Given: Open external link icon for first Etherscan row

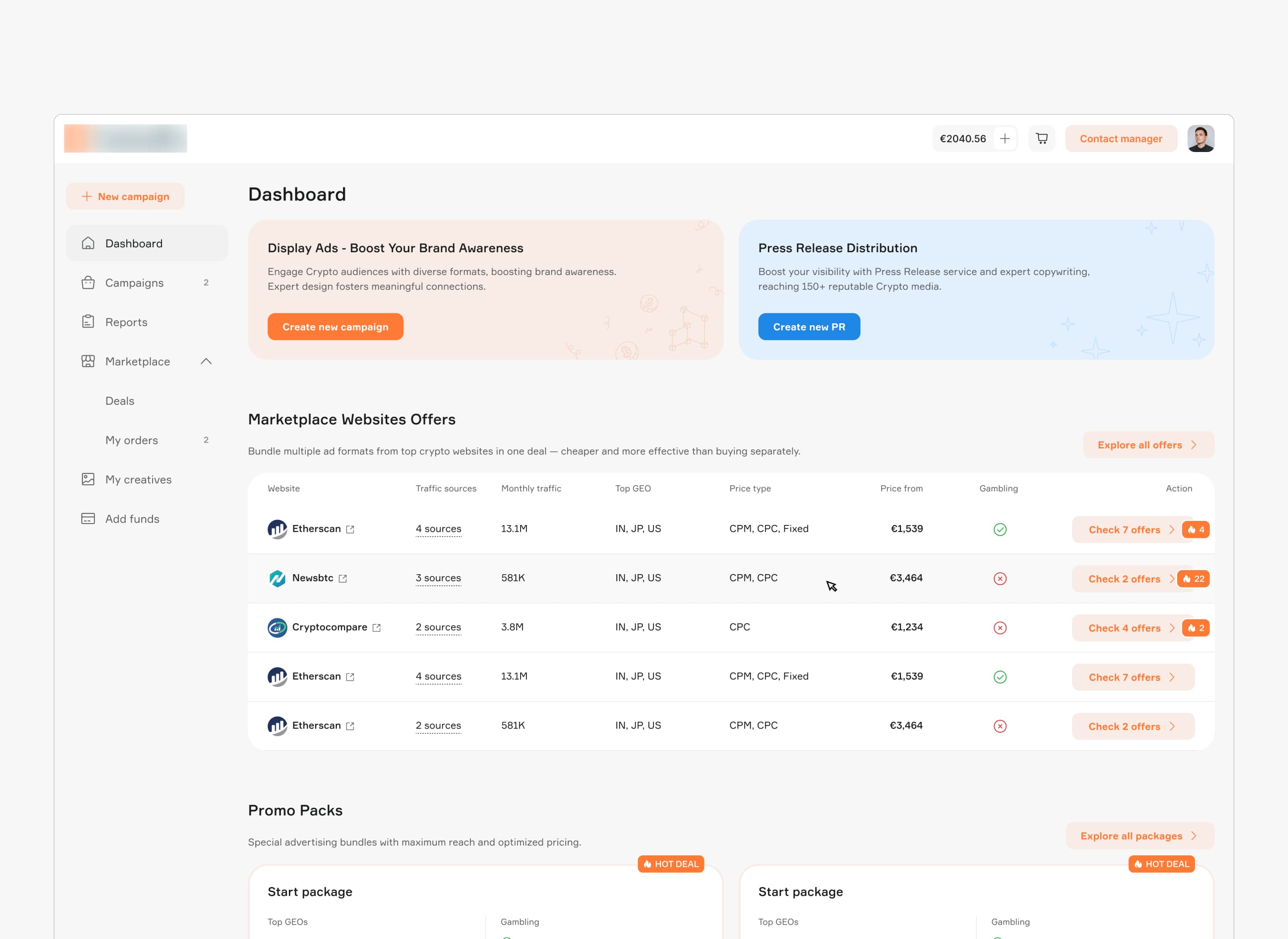Looking at the screenshot, I should (x=350, y=529).
